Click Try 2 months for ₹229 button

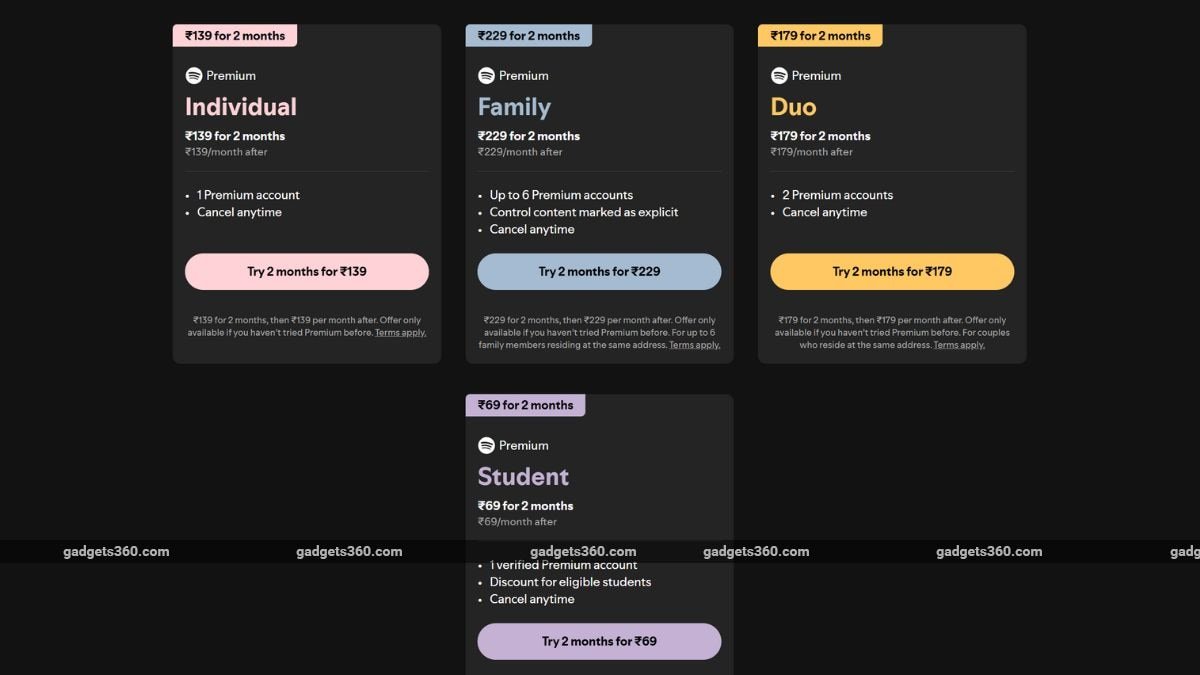tap(599, 272)
